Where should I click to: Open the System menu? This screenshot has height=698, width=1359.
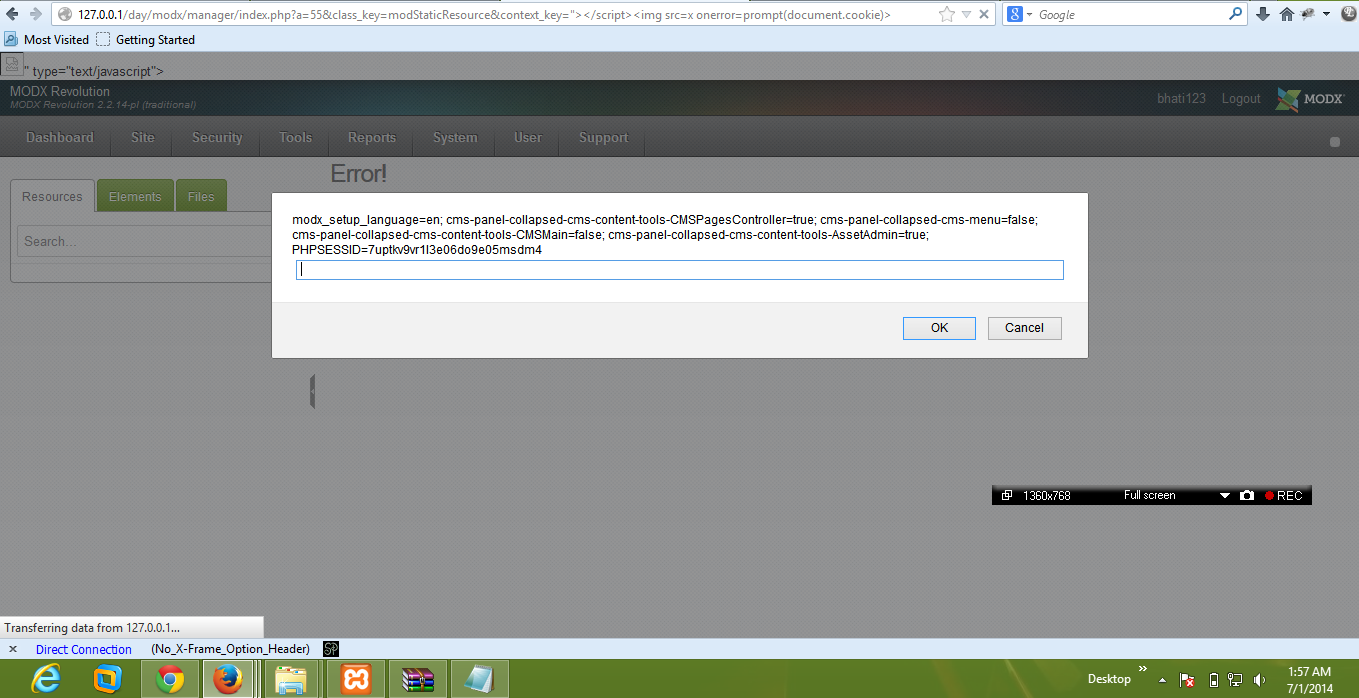tap(455, 138)
